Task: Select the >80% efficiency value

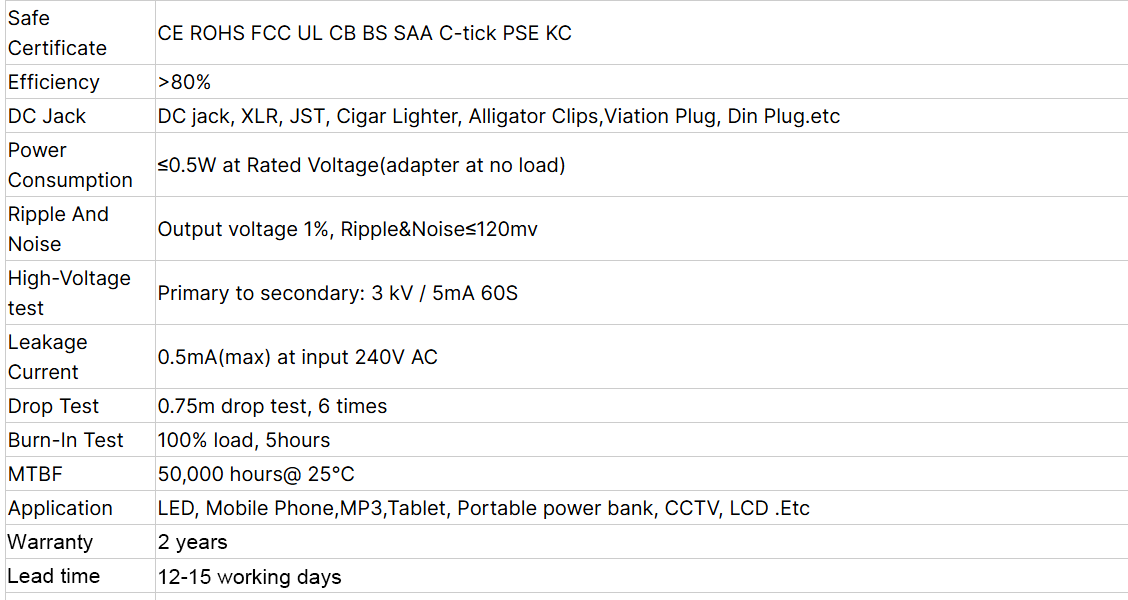Action: 184,82
